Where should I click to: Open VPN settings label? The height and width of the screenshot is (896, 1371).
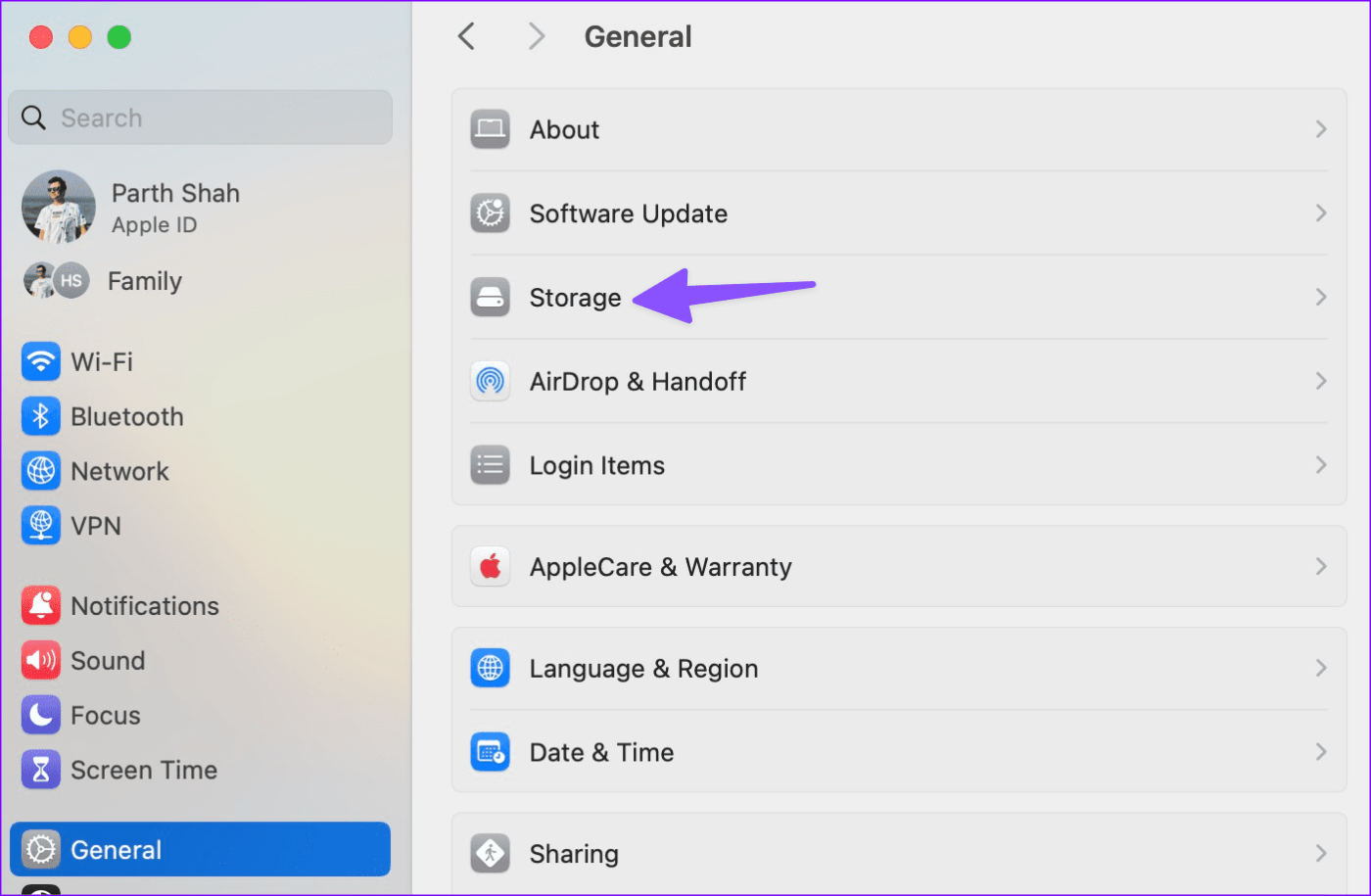[96, 526]
